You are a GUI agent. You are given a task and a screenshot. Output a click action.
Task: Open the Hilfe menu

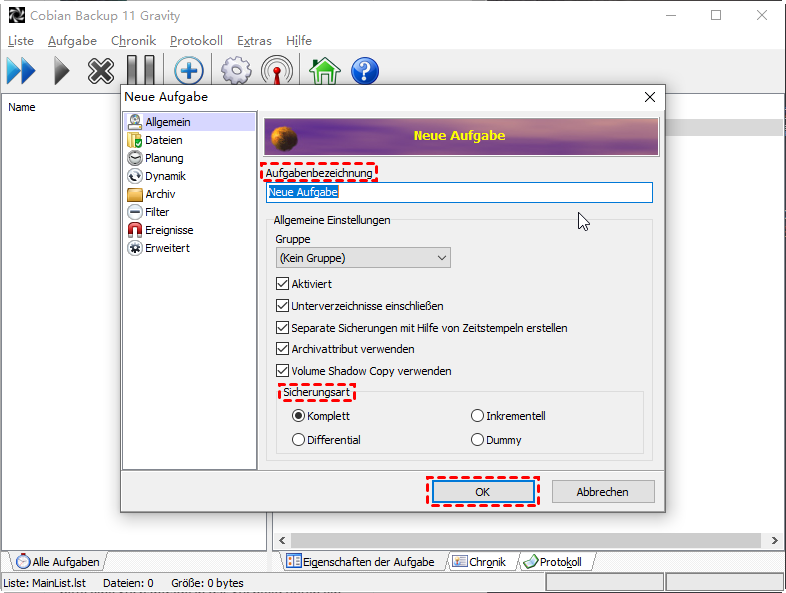click(299, 41)
